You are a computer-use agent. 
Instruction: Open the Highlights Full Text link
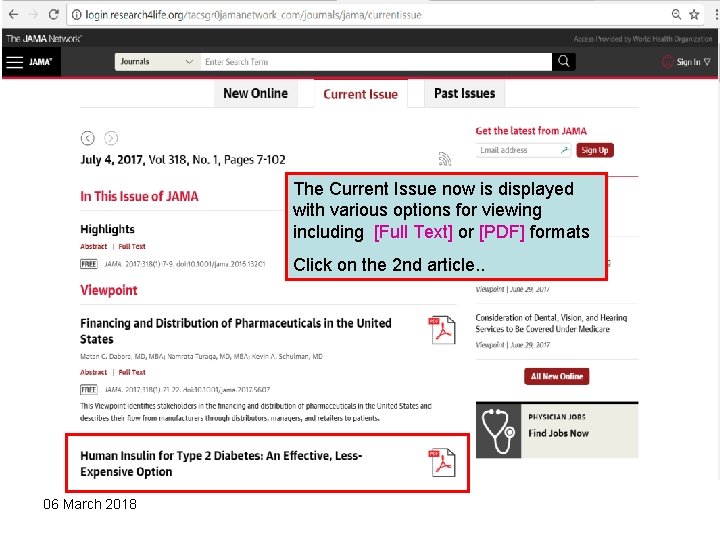132,247
